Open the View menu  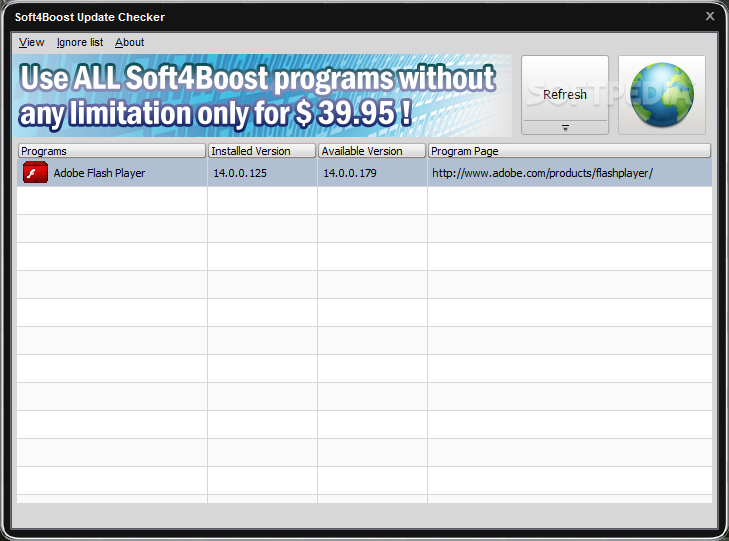tap(31, 42)
